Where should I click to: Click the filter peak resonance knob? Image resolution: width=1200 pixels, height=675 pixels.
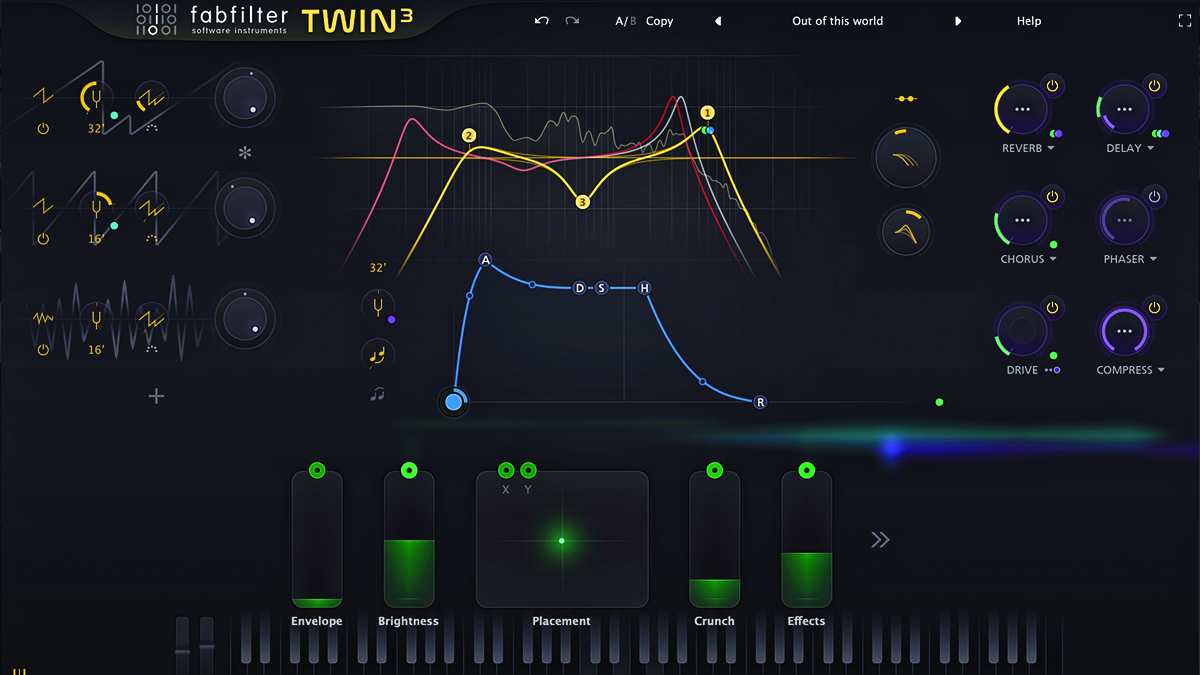tap(906, 232)
